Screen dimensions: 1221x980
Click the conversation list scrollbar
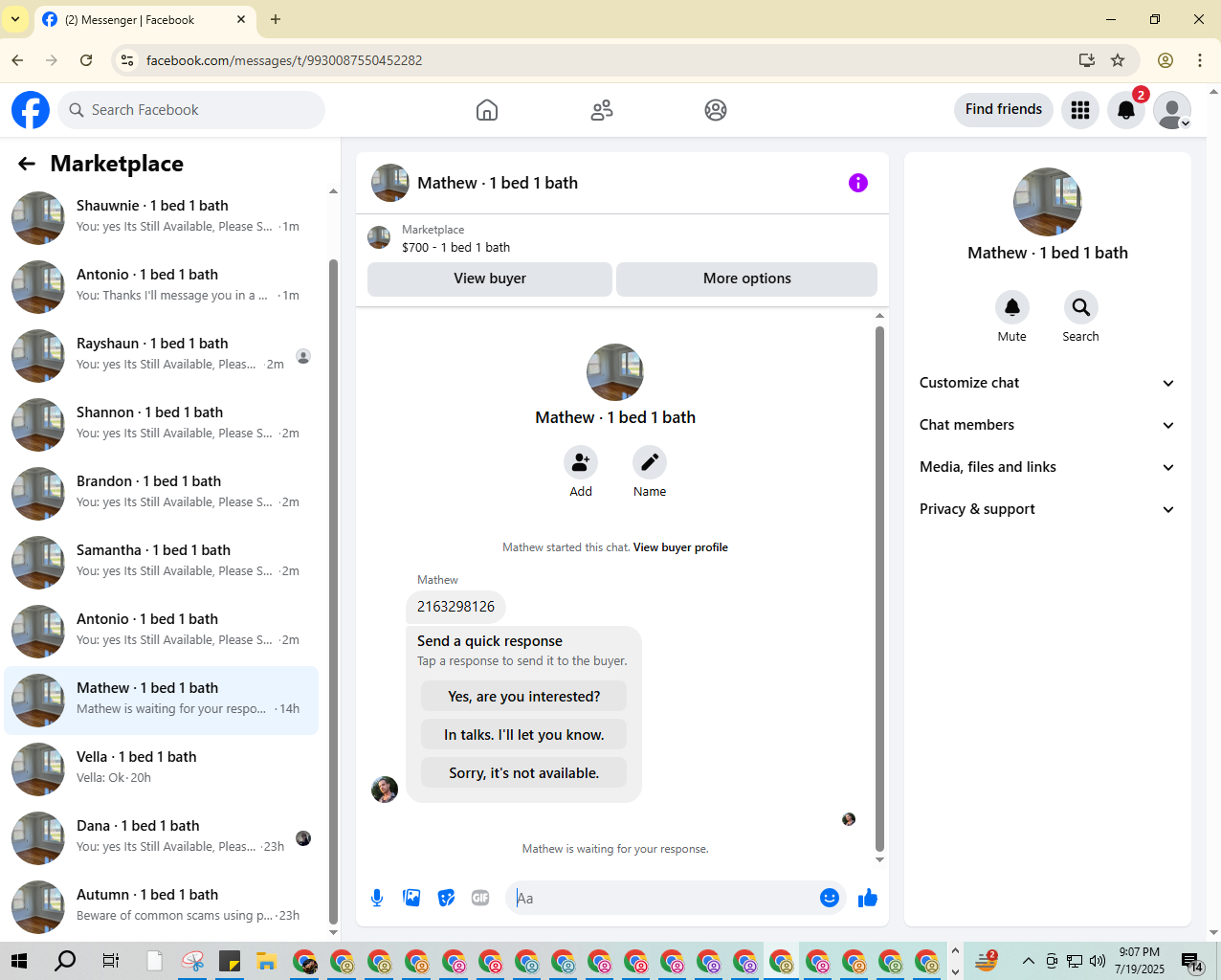[x=333, y=593]
